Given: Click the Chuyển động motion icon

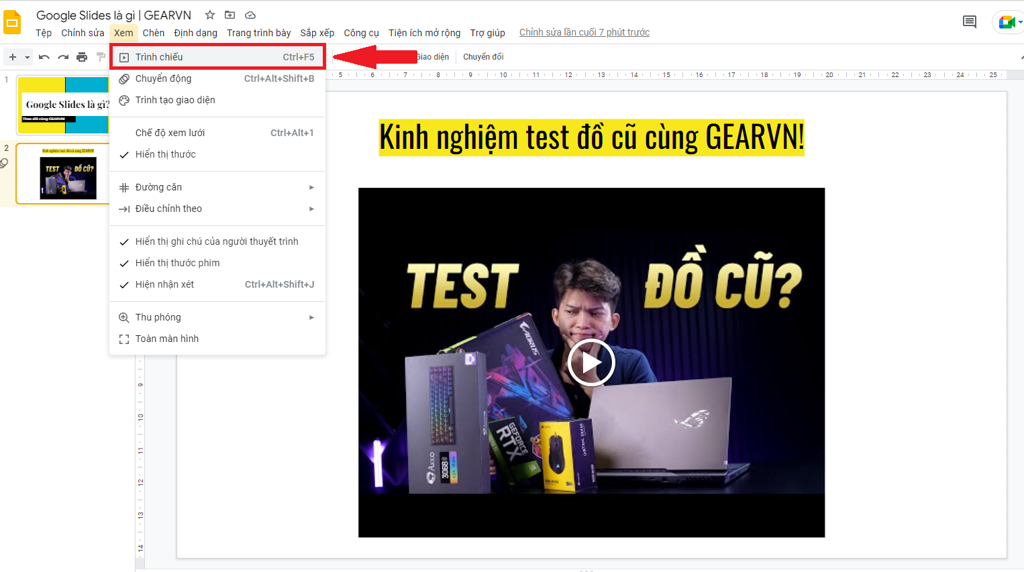Looking at the screenshot, I should [124, 79].
